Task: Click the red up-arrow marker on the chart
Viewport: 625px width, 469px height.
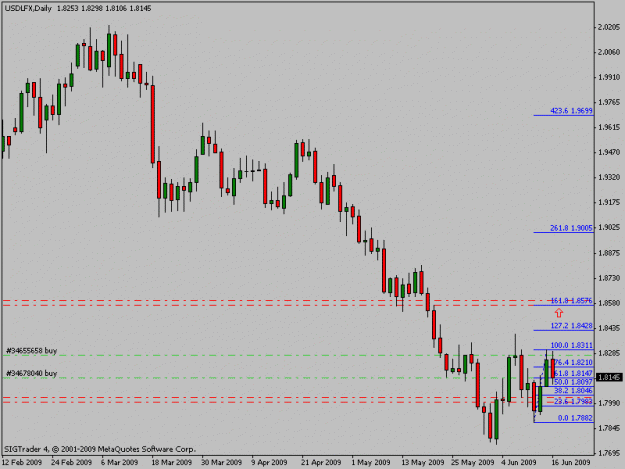Action: (x=559, y=313)
